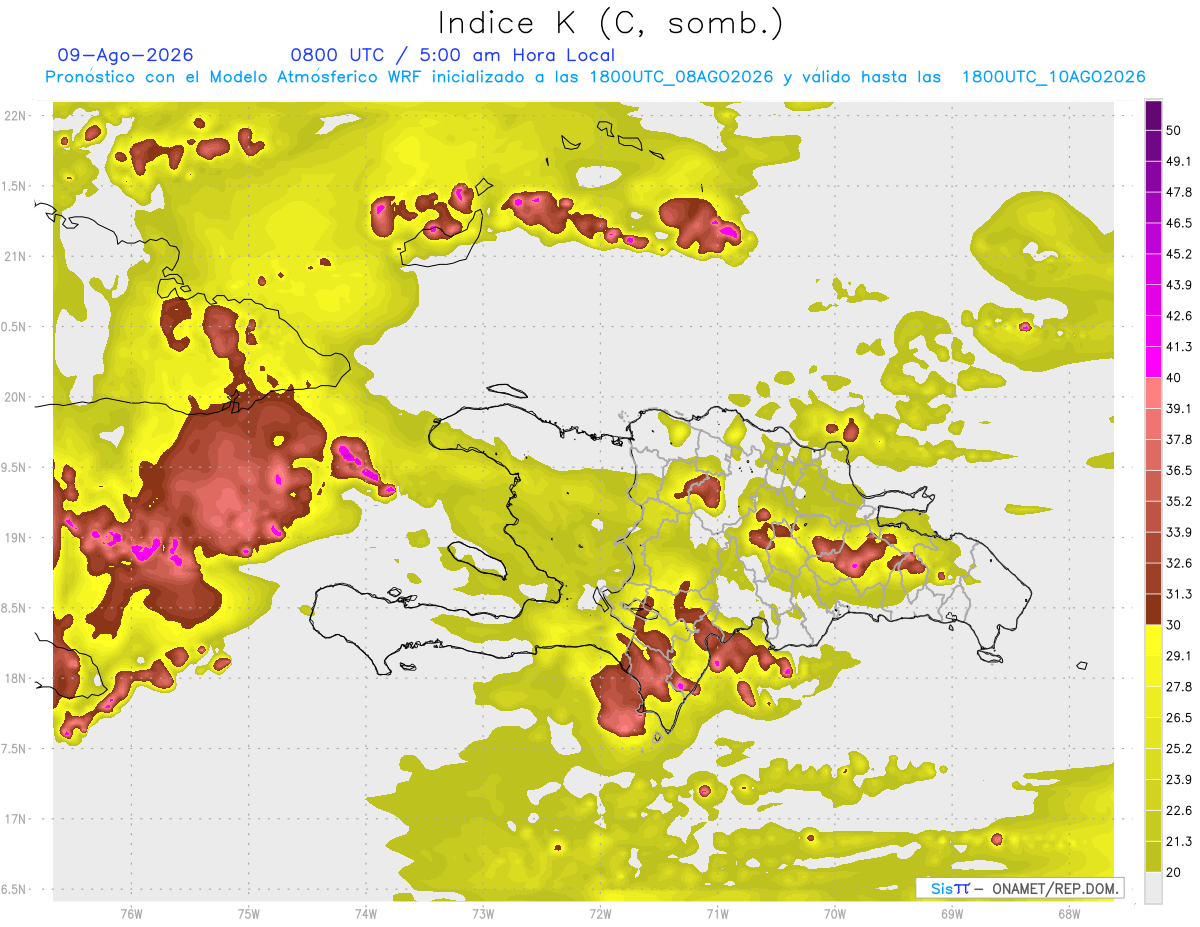
Task: Click the colorbar value '33.9'
Action: coord(1179,532)
